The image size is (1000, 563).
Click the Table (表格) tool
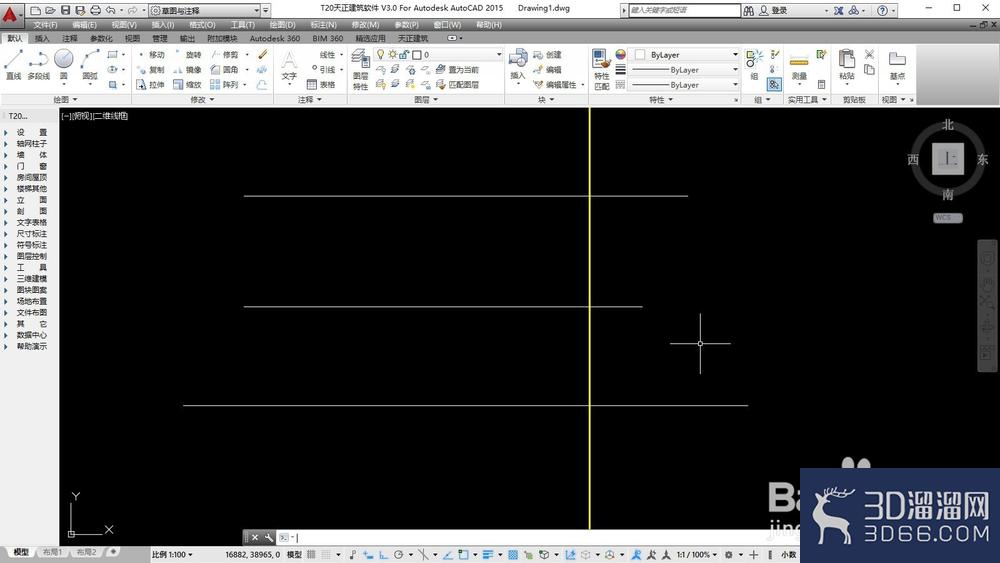coord(321,84)
